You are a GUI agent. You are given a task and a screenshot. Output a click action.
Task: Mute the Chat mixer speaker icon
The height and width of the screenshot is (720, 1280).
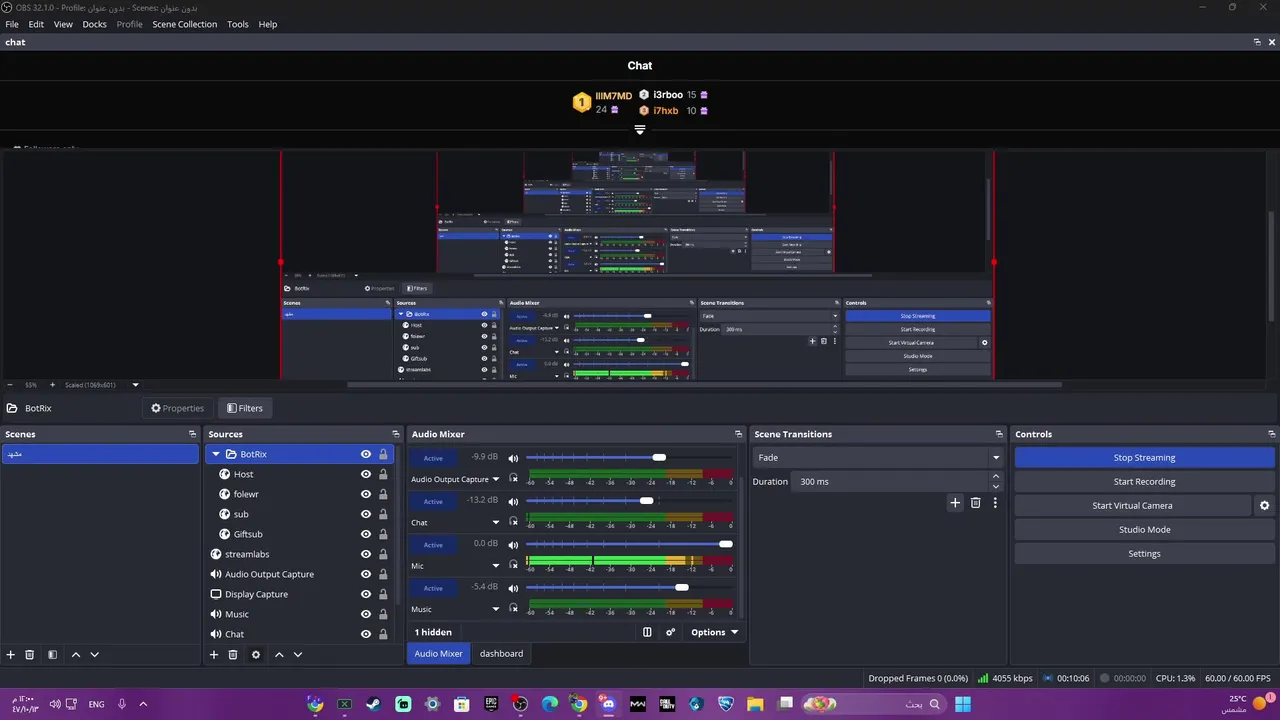513,501
